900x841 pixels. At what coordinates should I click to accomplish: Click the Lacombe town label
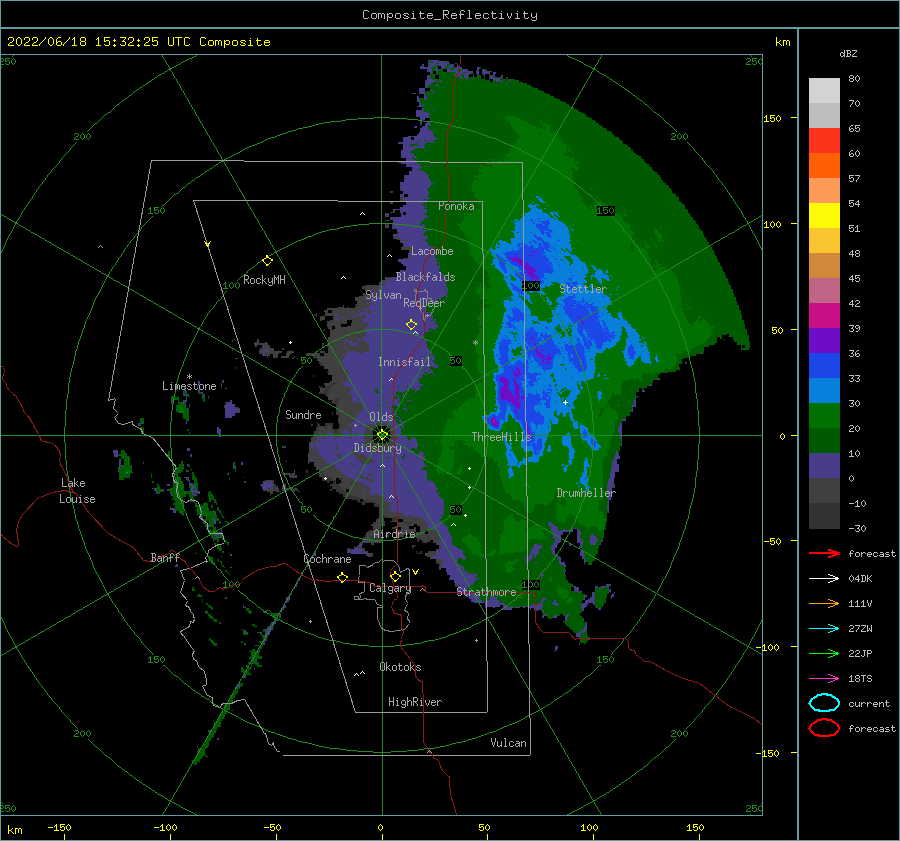tap(432, 251)
